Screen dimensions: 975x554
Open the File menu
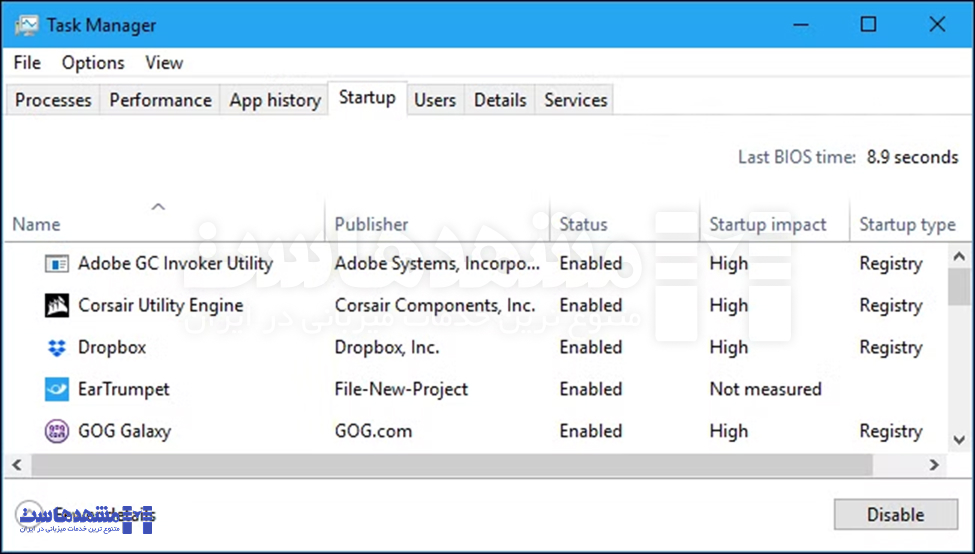[x=27, y=63]
